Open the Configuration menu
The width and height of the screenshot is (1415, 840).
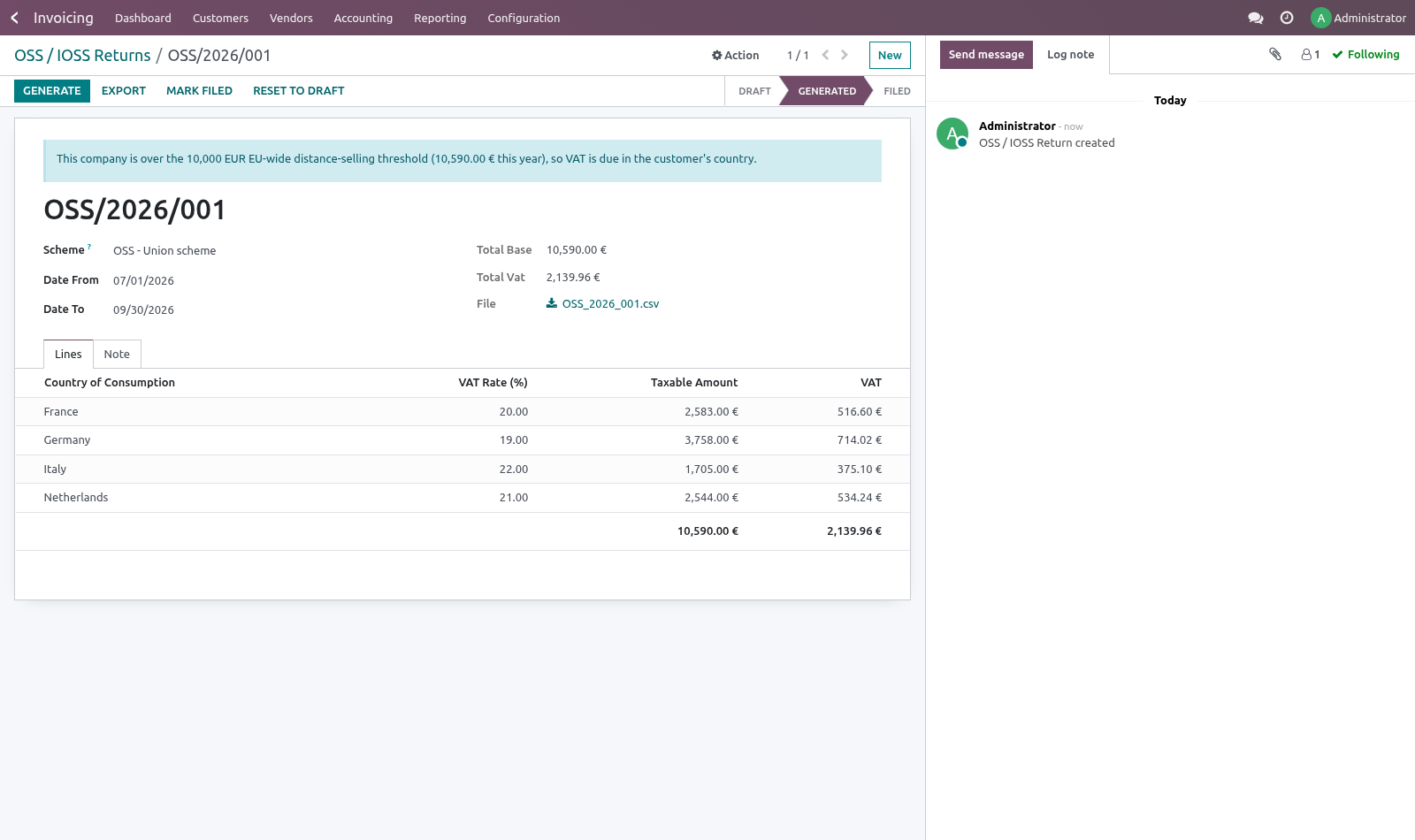click(x=524, y=18)
